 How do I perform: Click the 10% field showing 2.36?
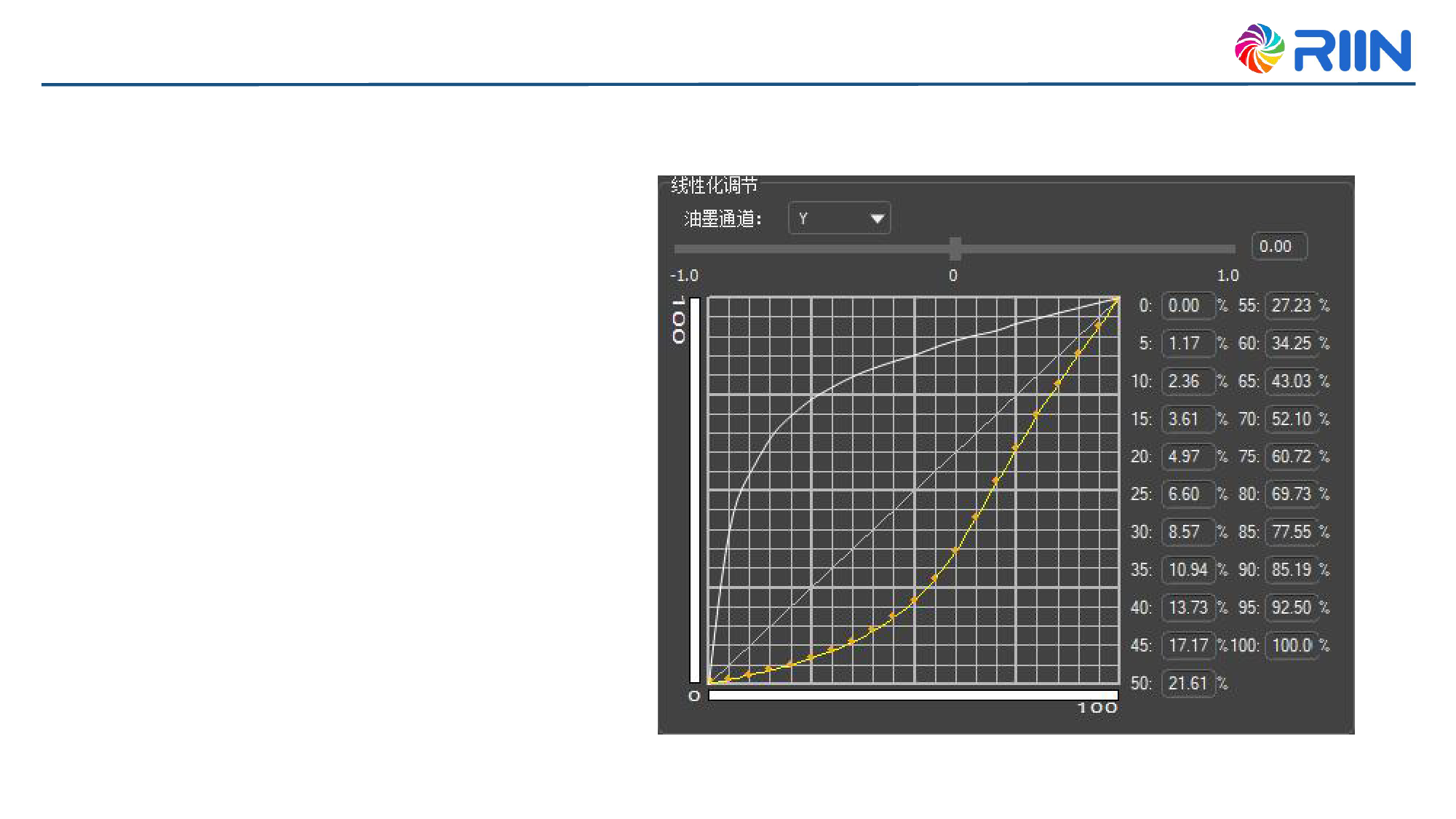(x=1188, y=381)
